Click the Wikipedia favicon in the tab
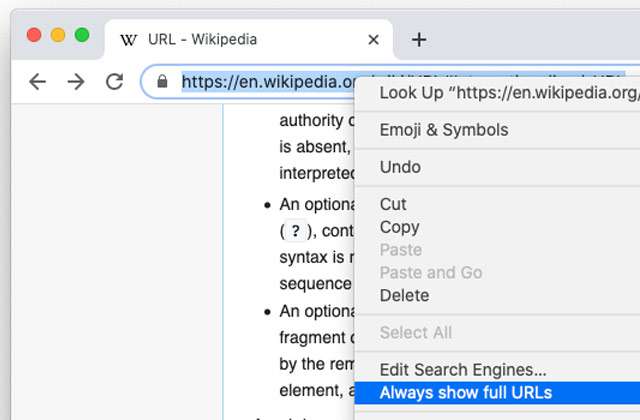 pyautogui.click(x=129, y=40)
